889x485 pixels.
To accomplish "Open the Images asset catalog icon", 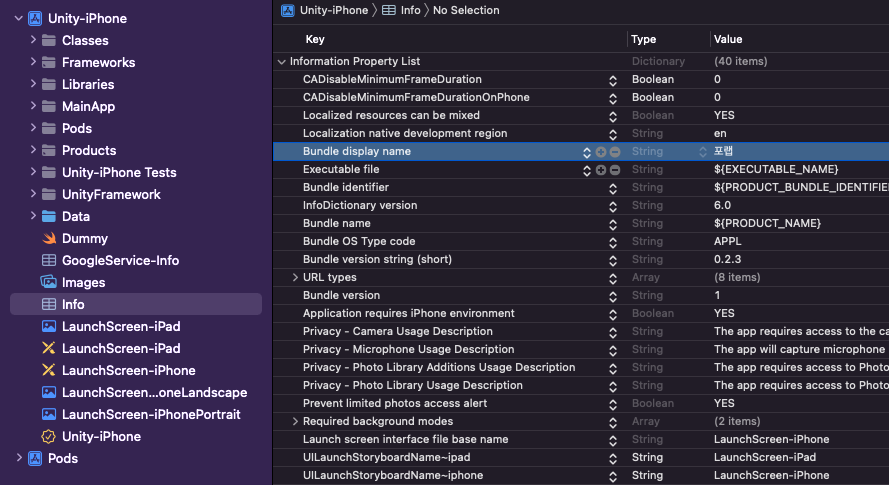I will tap(49, 282).
